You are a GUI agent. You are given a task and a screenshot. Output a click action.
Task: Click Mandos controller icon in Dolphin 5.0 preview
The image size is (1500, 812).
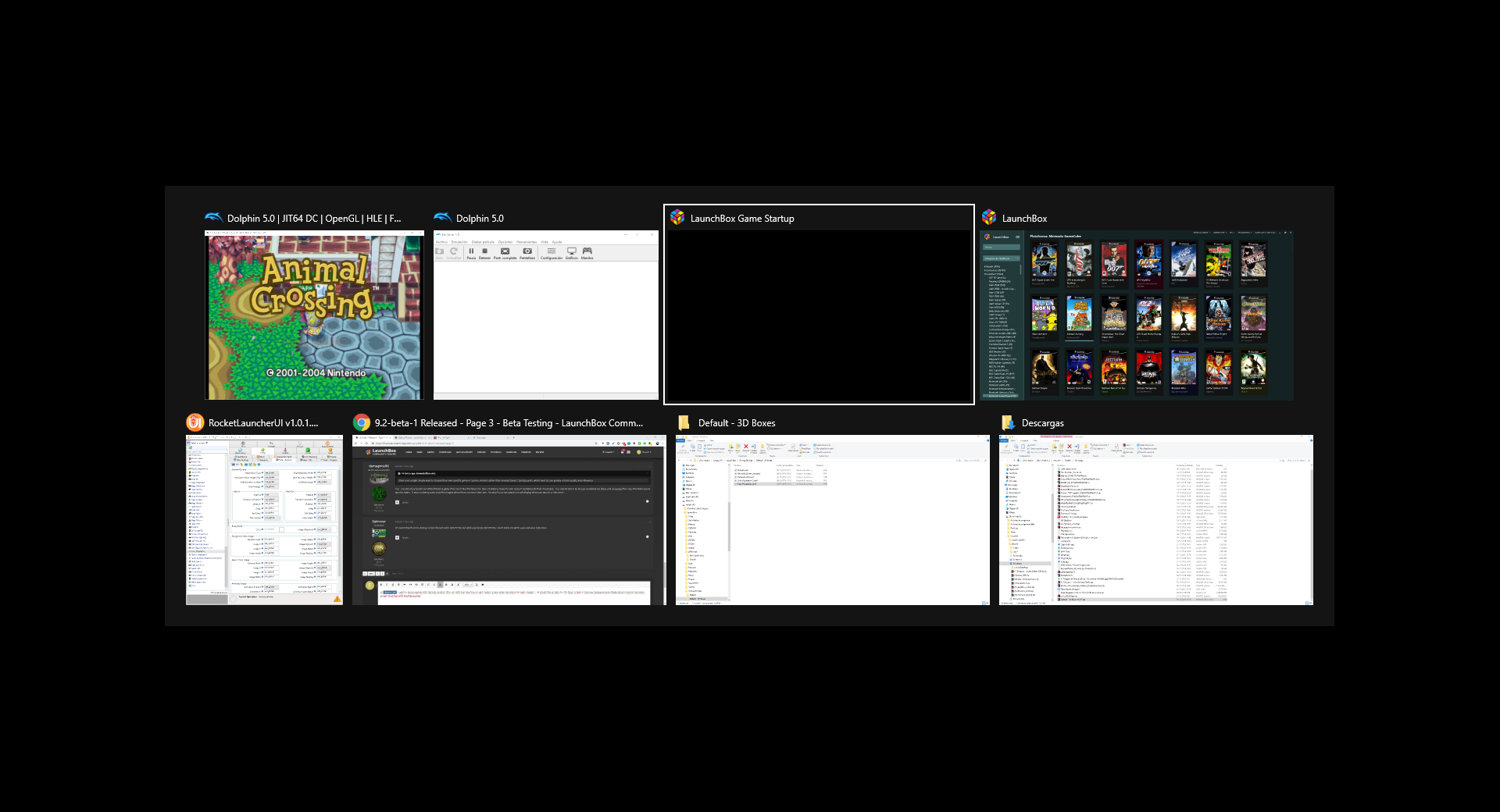587,251
